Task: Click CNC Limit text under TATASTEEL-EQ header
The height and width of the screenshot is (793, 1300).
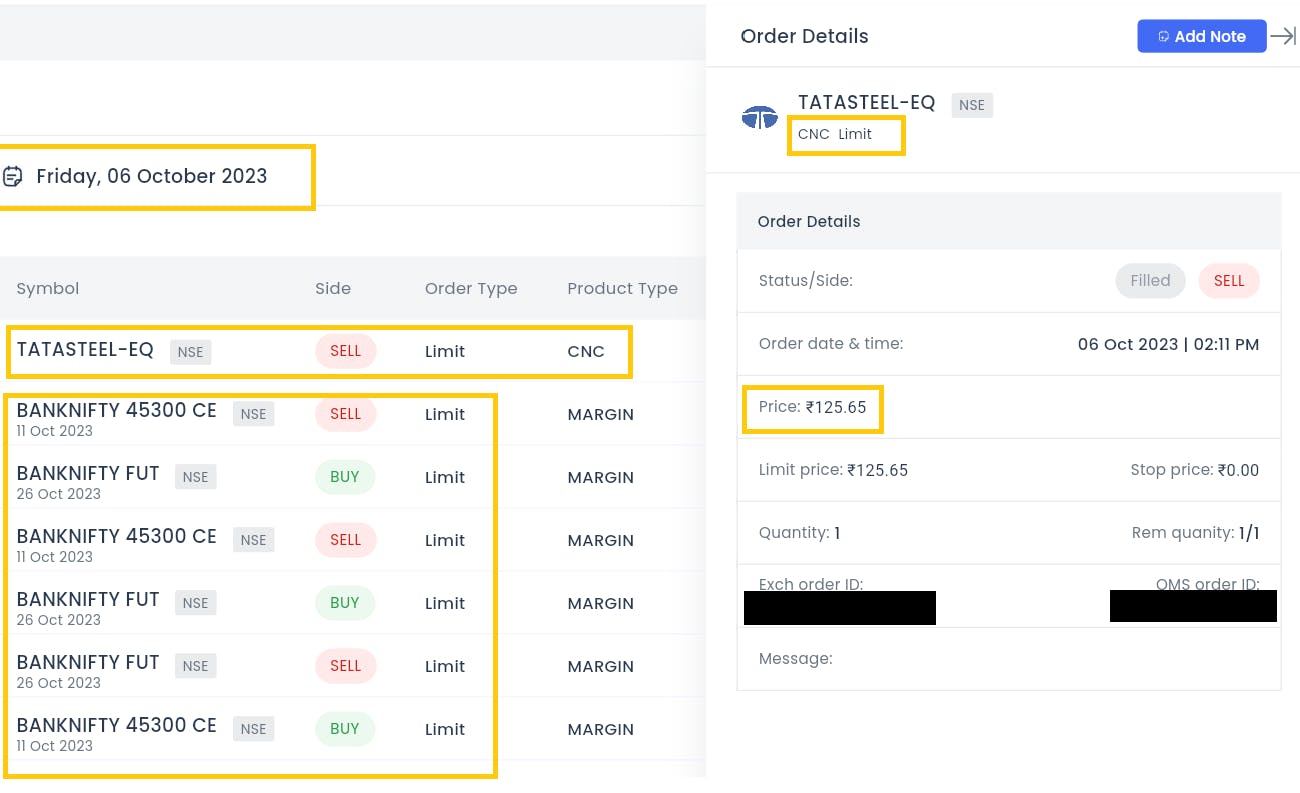Action: (835, 134)
